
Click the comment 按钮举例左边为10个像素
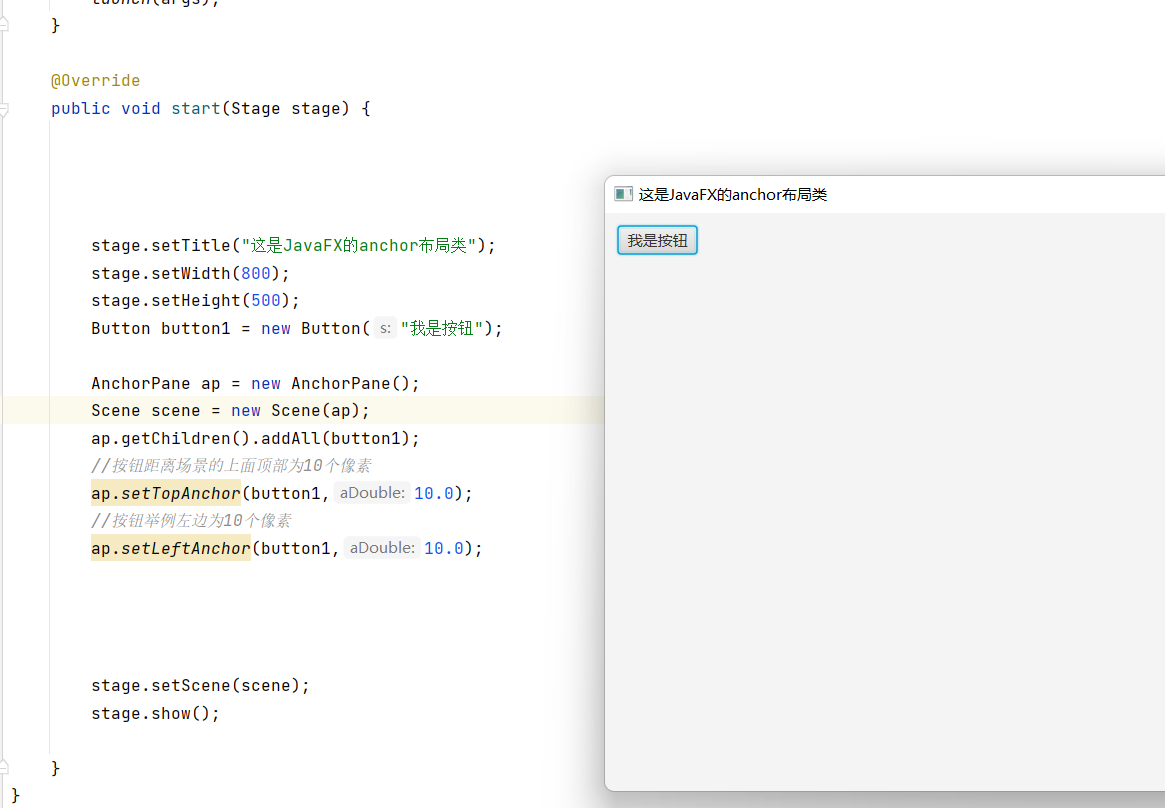tap(191, 521)
